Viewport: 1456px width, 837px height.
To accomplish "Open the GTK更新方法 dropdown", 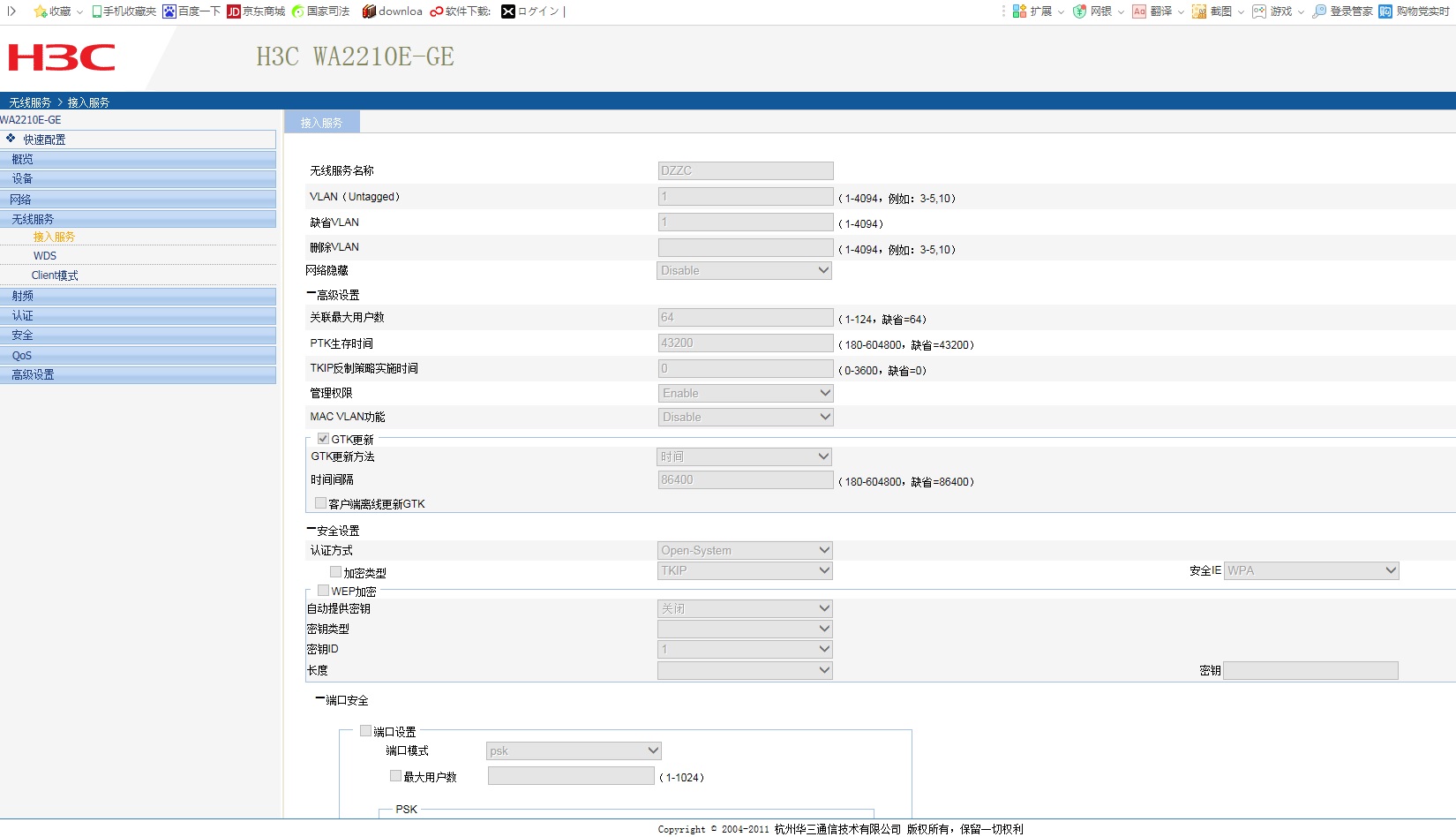I will (745, 456).
